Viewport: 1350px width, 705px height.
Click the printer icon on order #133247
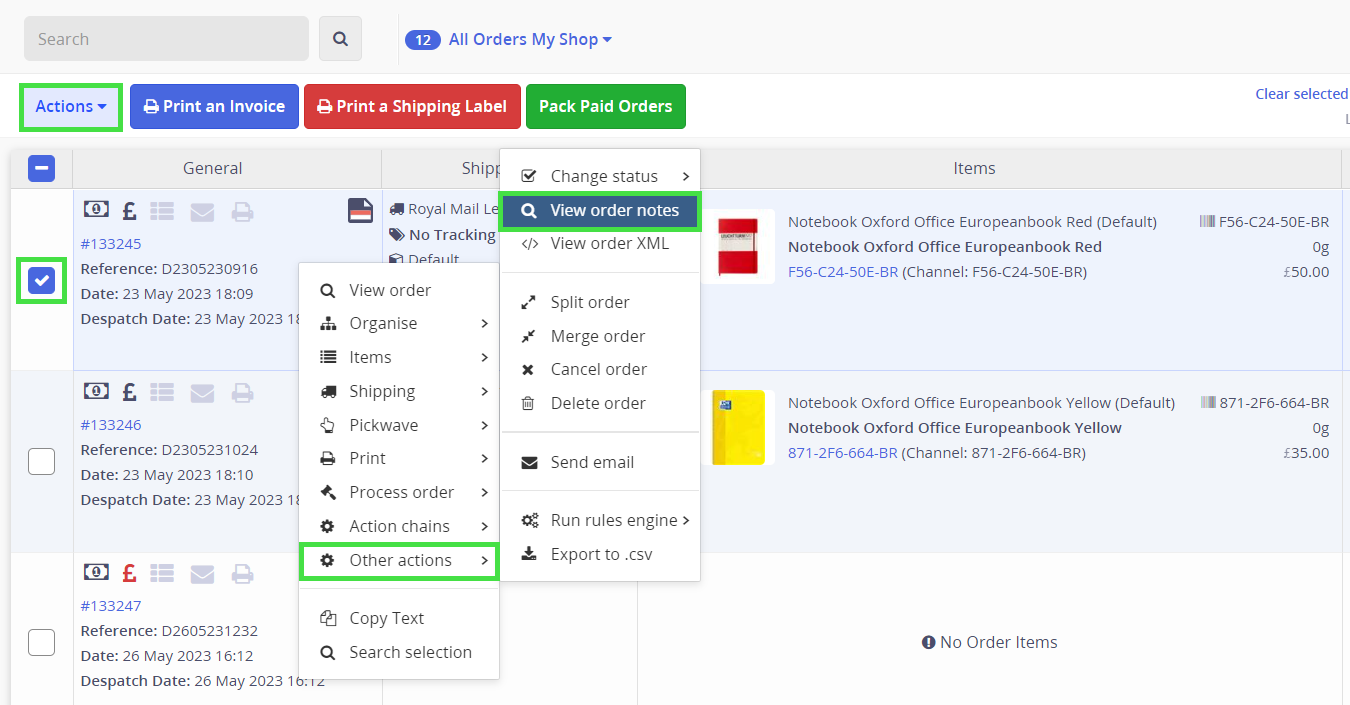coord(242,573)
